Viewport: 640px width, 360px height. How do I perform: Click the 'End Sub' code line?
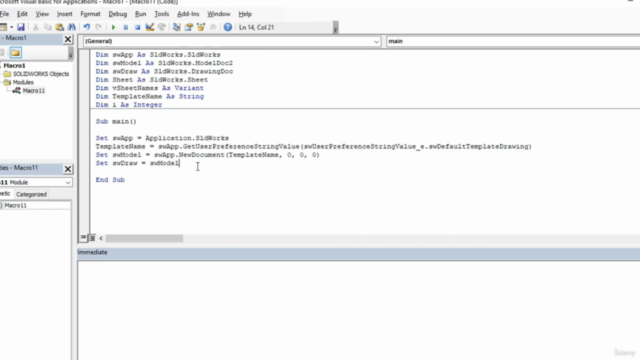coord(110,180)
